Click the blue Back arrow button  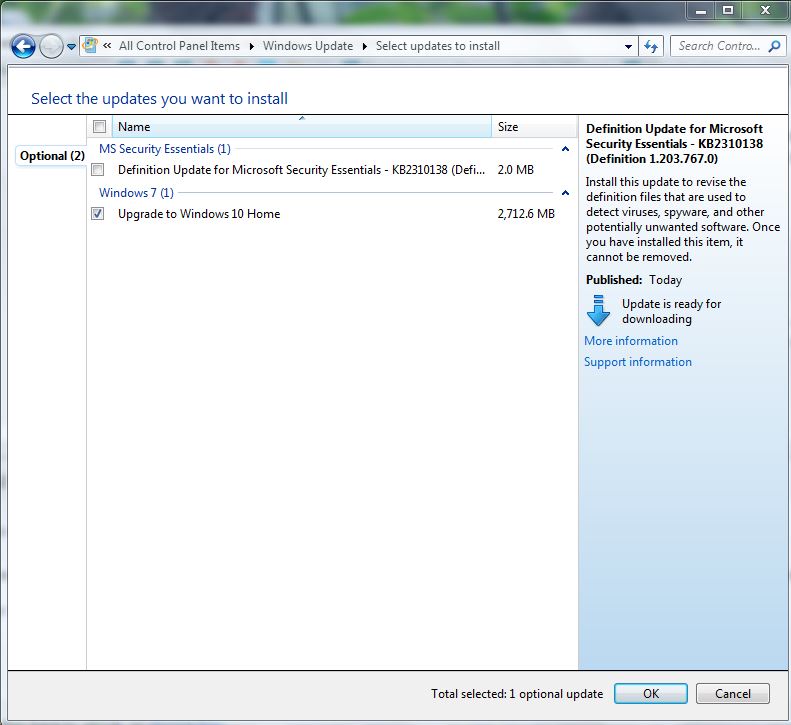pos(23,47)
